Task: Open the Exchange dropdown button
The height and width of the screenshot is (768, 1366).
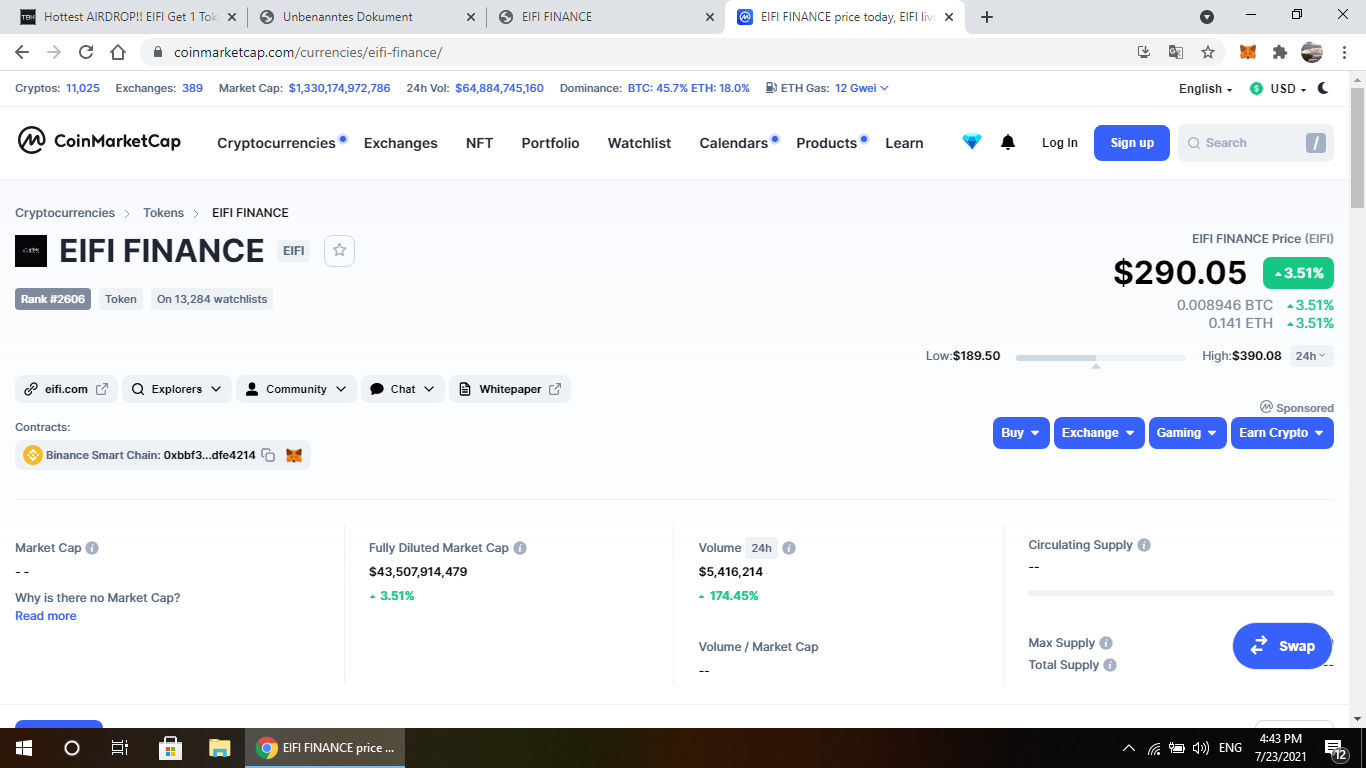Action: click(1099, 433)
